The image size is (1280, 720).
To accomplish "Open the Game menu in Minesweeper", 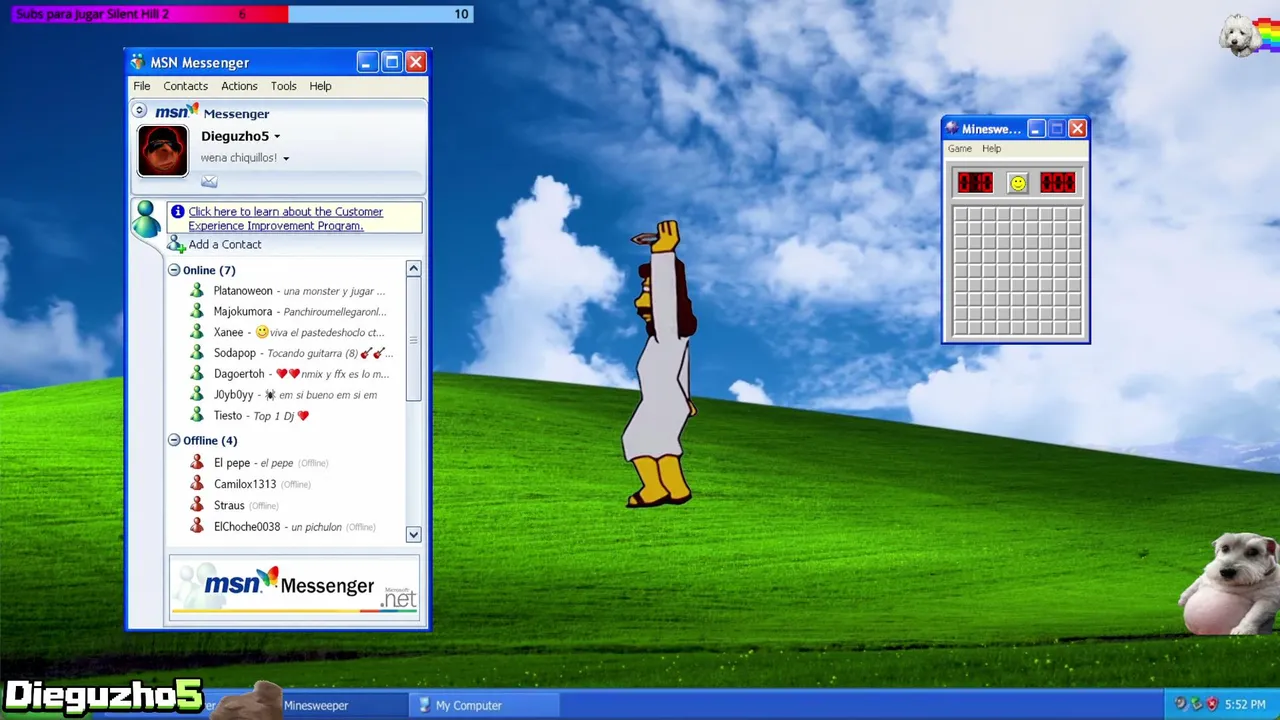I will 960,149.
